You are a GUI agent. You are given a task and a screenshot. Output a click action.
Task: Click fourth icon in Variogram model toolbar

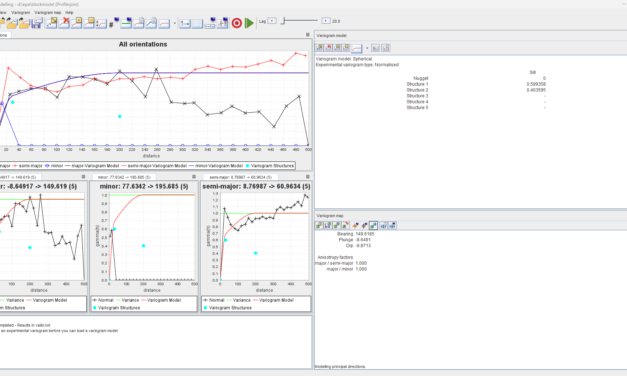point(346,48)
